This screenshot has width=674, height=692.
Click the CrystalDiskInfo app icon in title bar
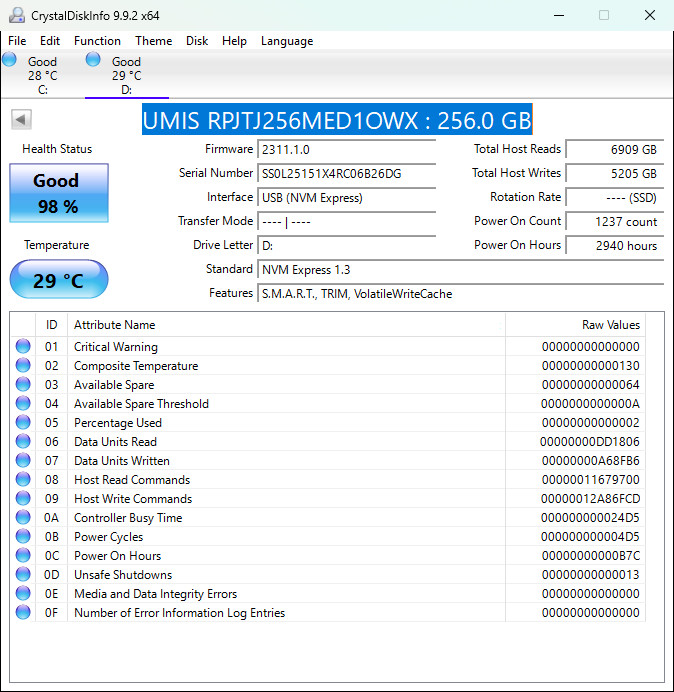(17, 15)
